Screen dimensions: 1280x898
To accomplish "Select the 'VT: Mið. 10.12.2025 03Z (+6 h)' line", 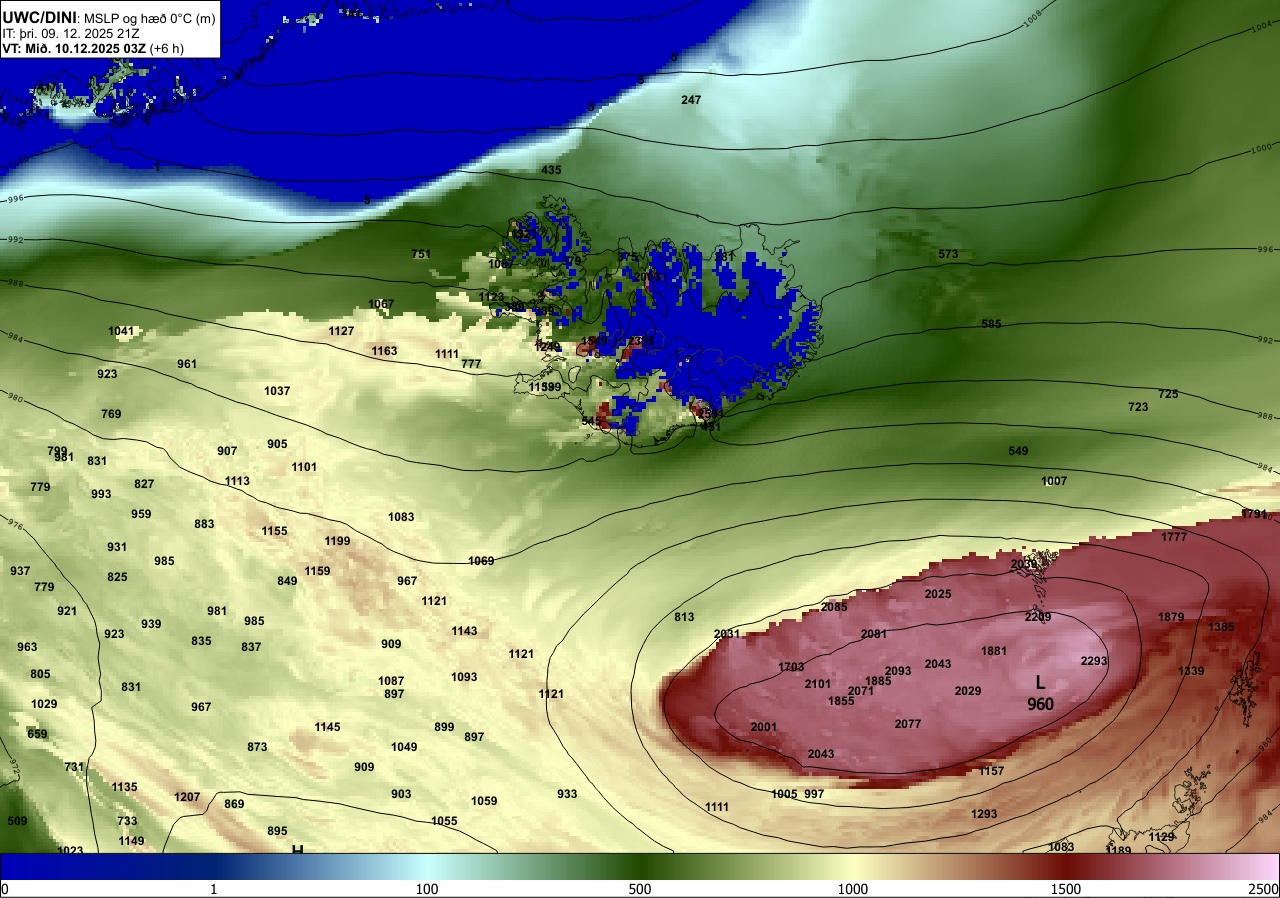I will click(x=93, y=48).
